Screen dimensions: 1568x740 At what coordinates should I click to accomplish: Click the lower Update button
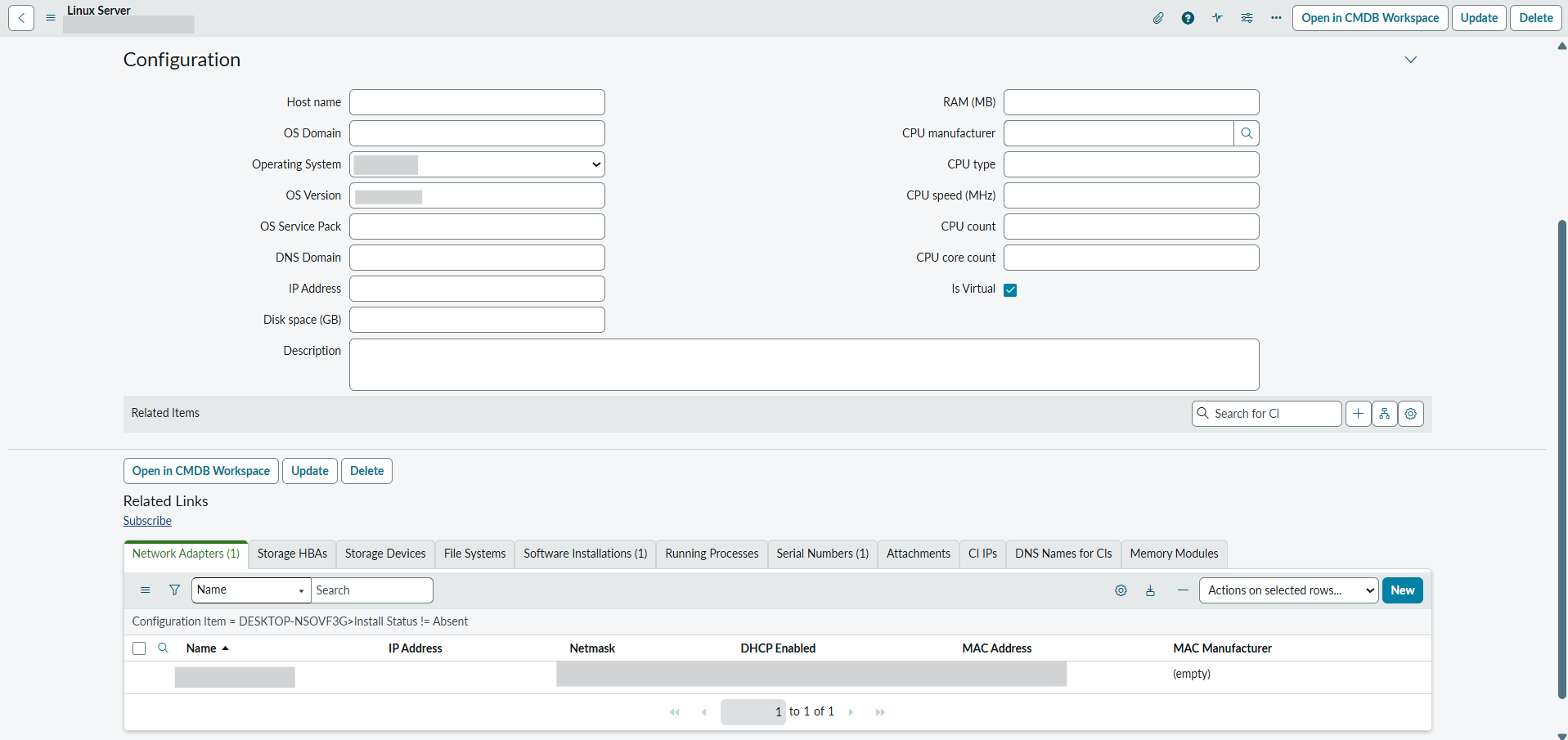tap(310, 471)
